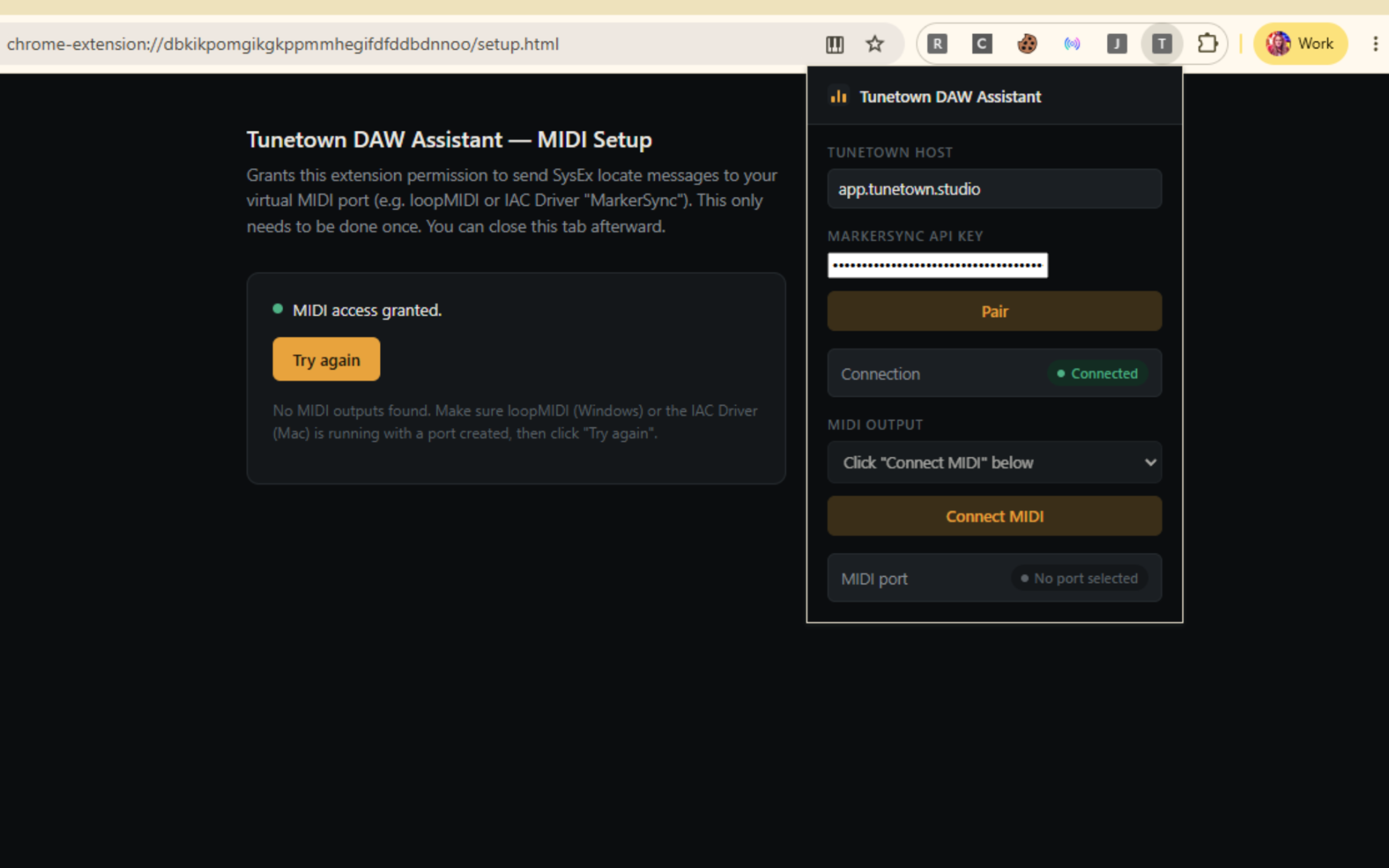The height and width of the screenshot is (868, 1389).
Task: Click the MIDI port label
Action: tap(874, 579)
